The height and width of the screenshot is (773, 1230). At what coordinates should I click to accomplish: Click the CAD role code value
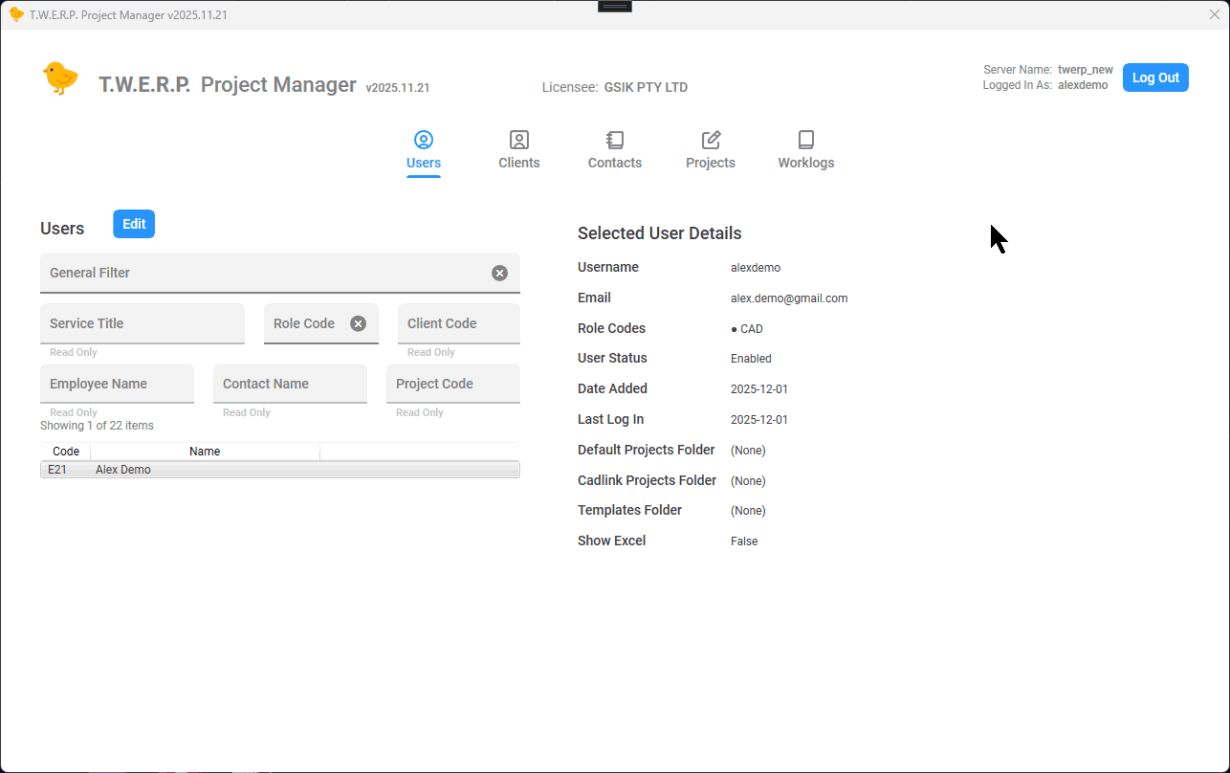pyautogui.click(x=747, y=328)
